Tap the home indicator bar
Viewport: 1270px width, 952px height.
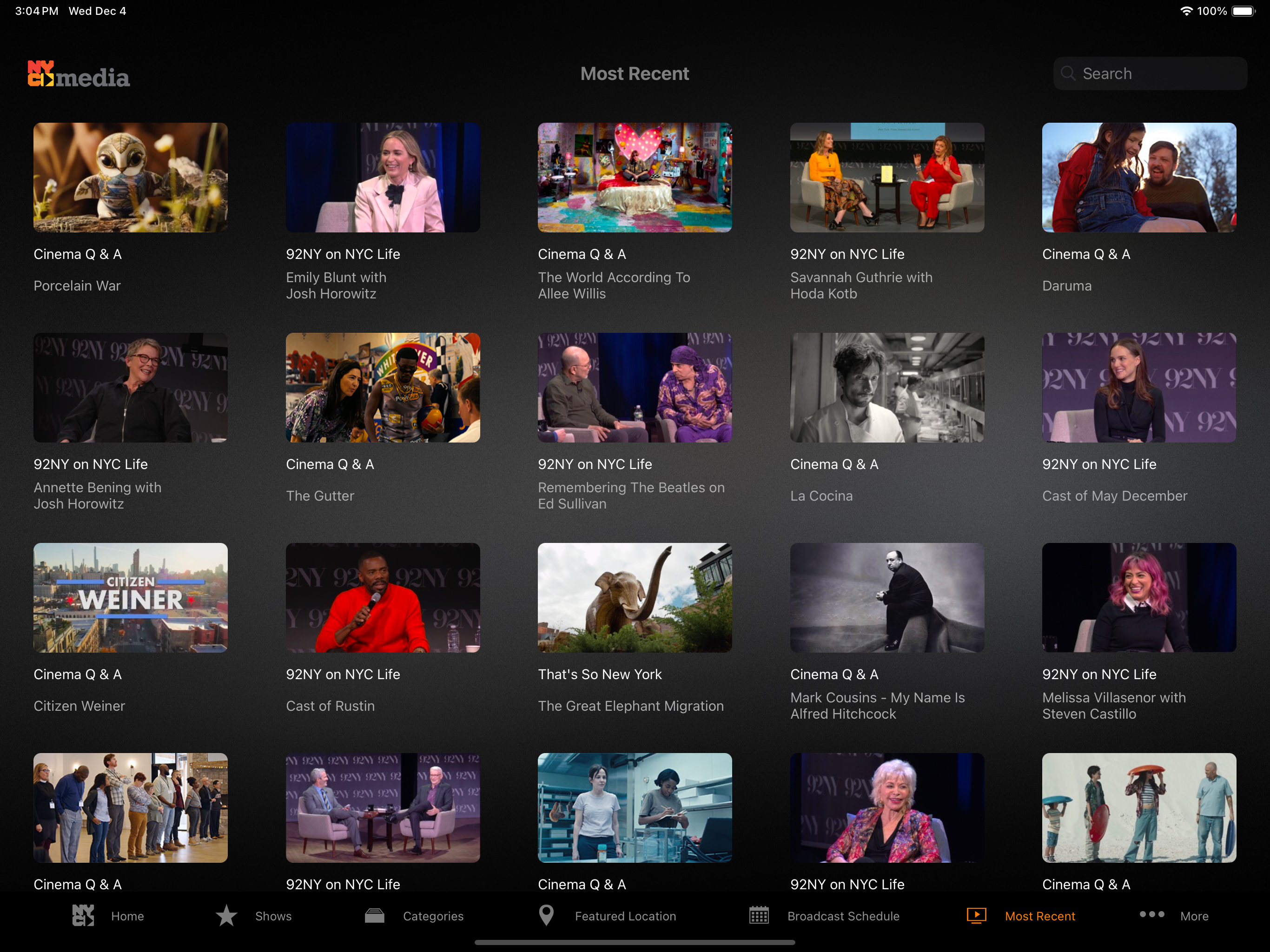(635, 942)
